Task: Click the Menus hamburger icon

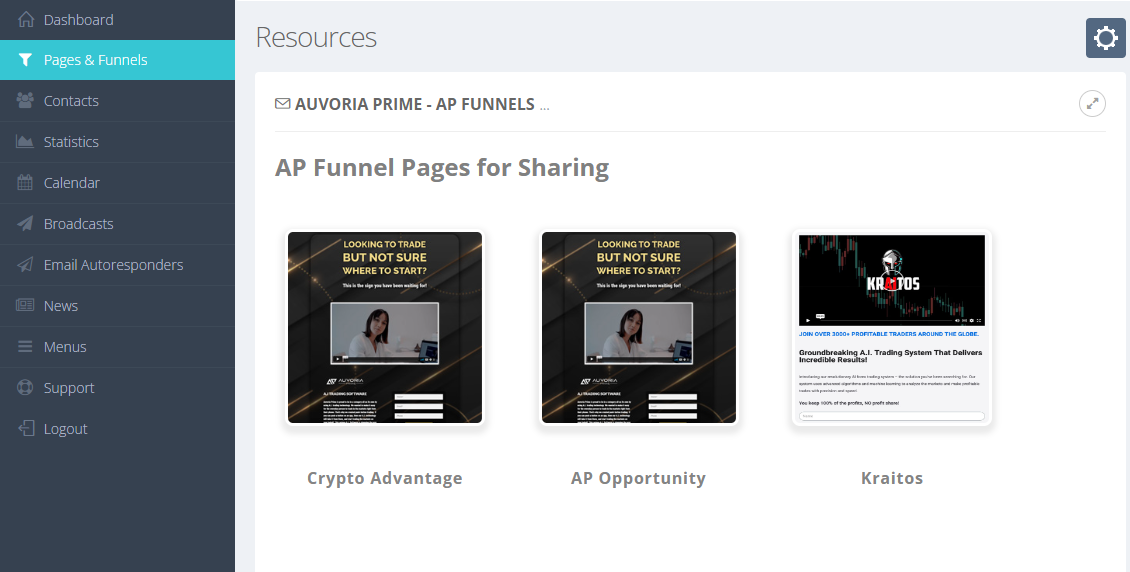Action: pos(25,347)
